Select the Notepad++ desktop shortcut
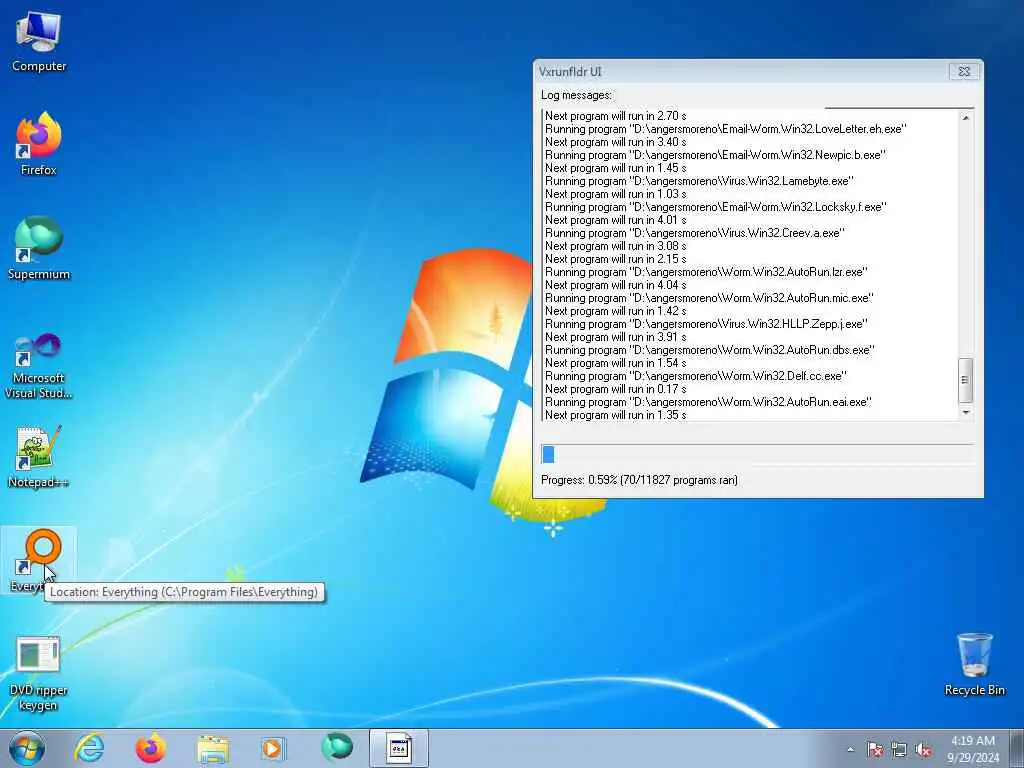The image size is (1024, 768). pyautogui.click(x=39, y=456)
